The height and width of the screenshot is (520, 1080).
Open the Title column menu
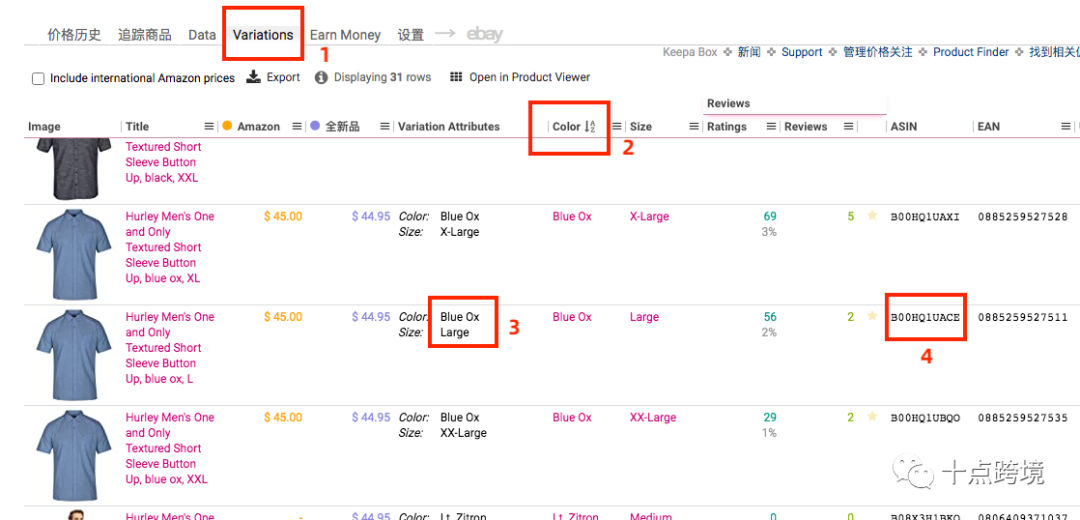click(209, 127)
